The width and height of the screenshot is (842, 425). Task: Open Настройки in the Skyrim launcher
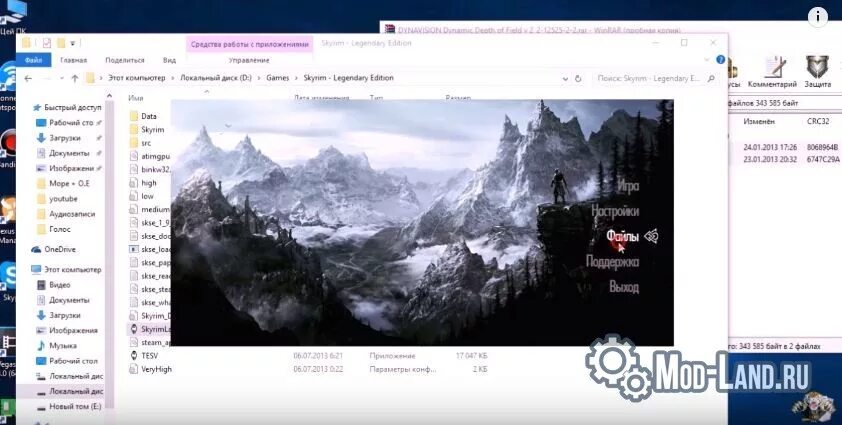point(615,211)
